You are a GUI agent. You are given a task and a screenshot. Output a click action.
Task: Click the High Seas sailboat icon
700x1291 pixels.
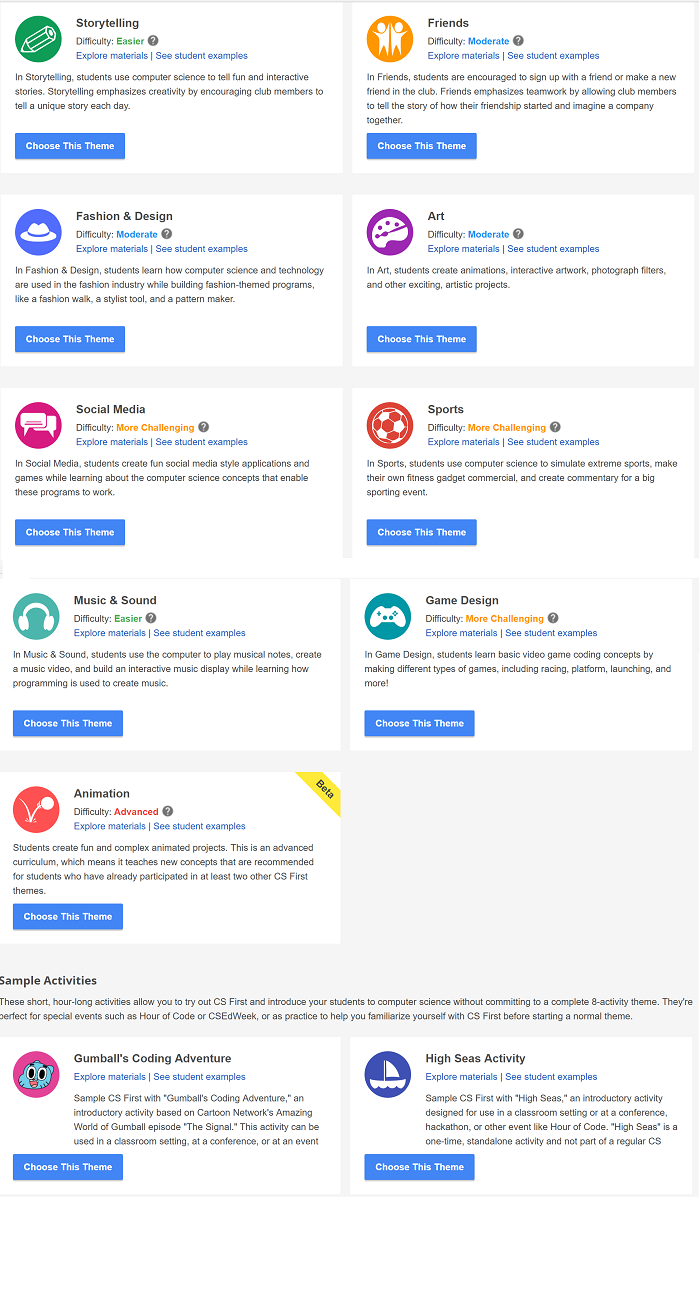pyautogui.click(x=387, y=1074)
